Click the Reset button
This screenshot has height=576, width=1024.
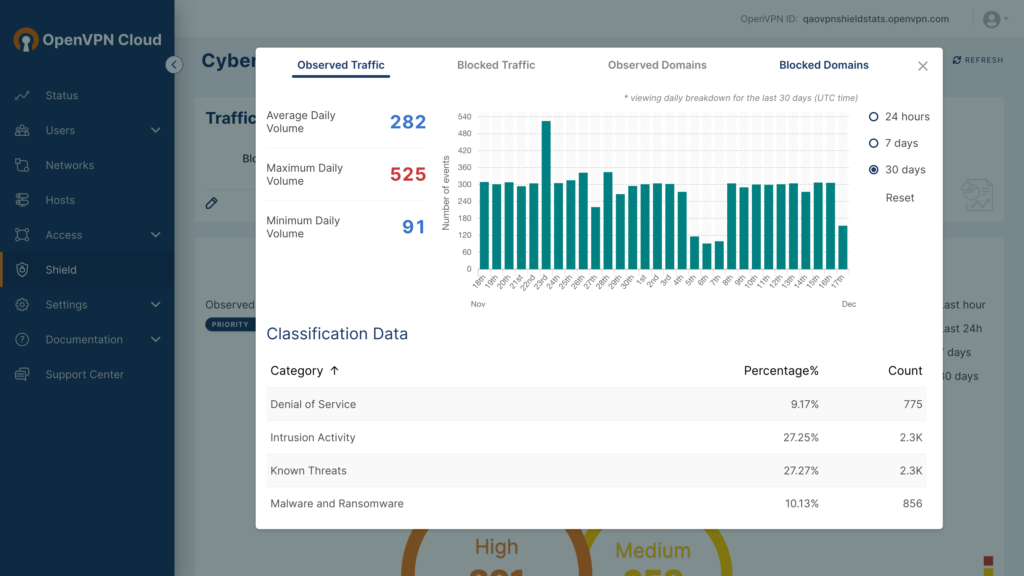[899, 198]
